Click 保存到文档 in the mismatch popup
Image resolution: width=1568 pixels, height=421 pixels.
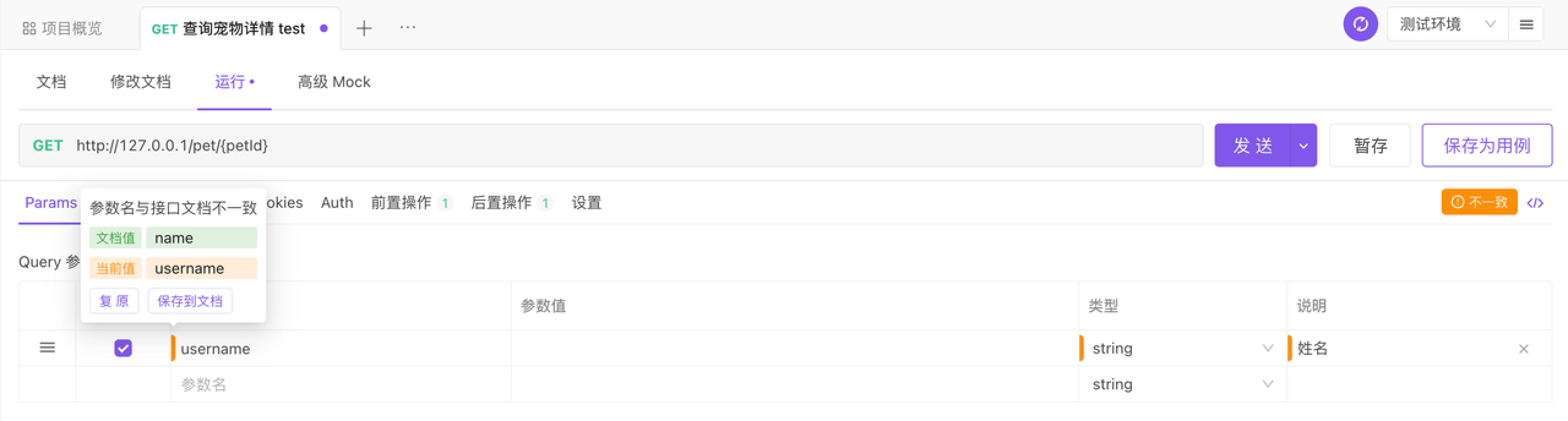click(x=190, y=301)
